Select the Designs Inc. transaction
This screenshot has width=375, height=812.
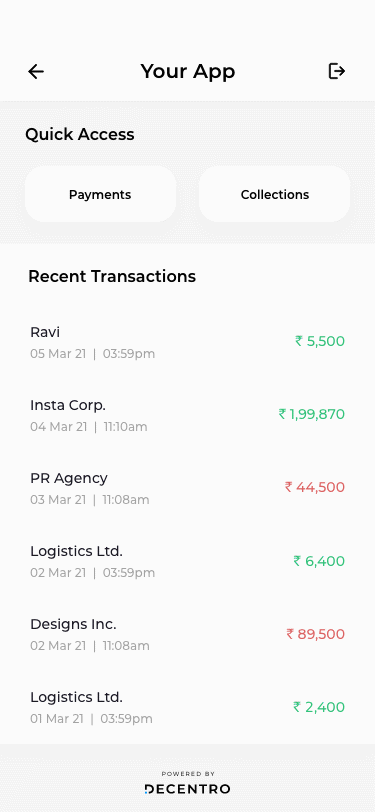tap(188, 634)
